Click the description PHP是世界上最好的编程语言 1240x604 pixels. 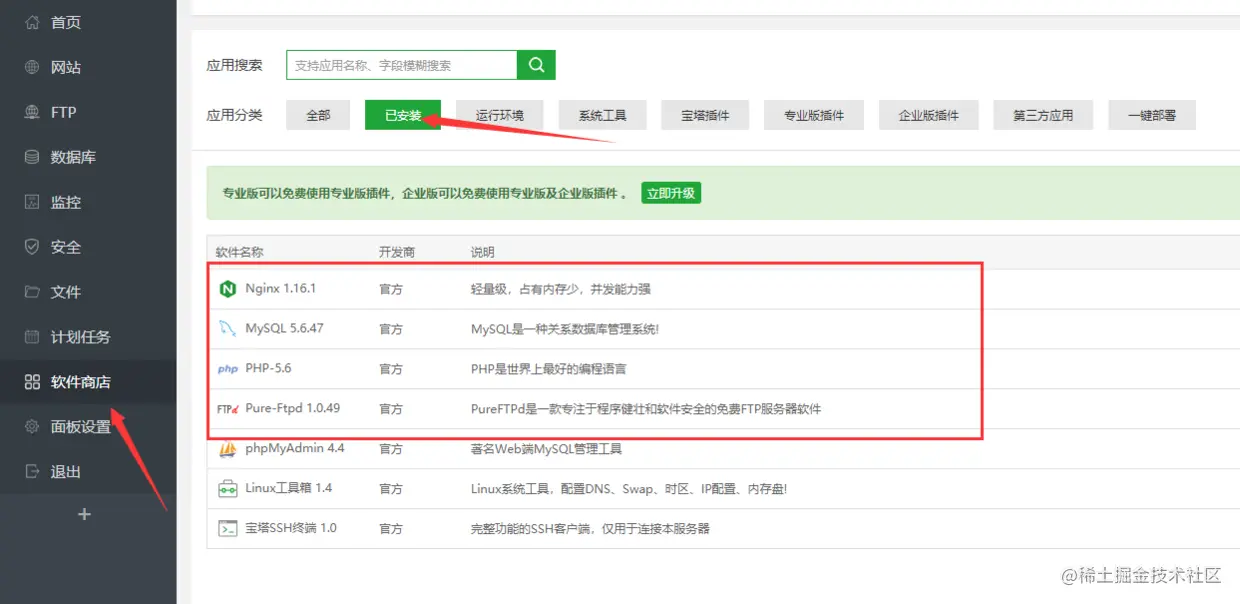pyautogui.click(x=549, y=368)
